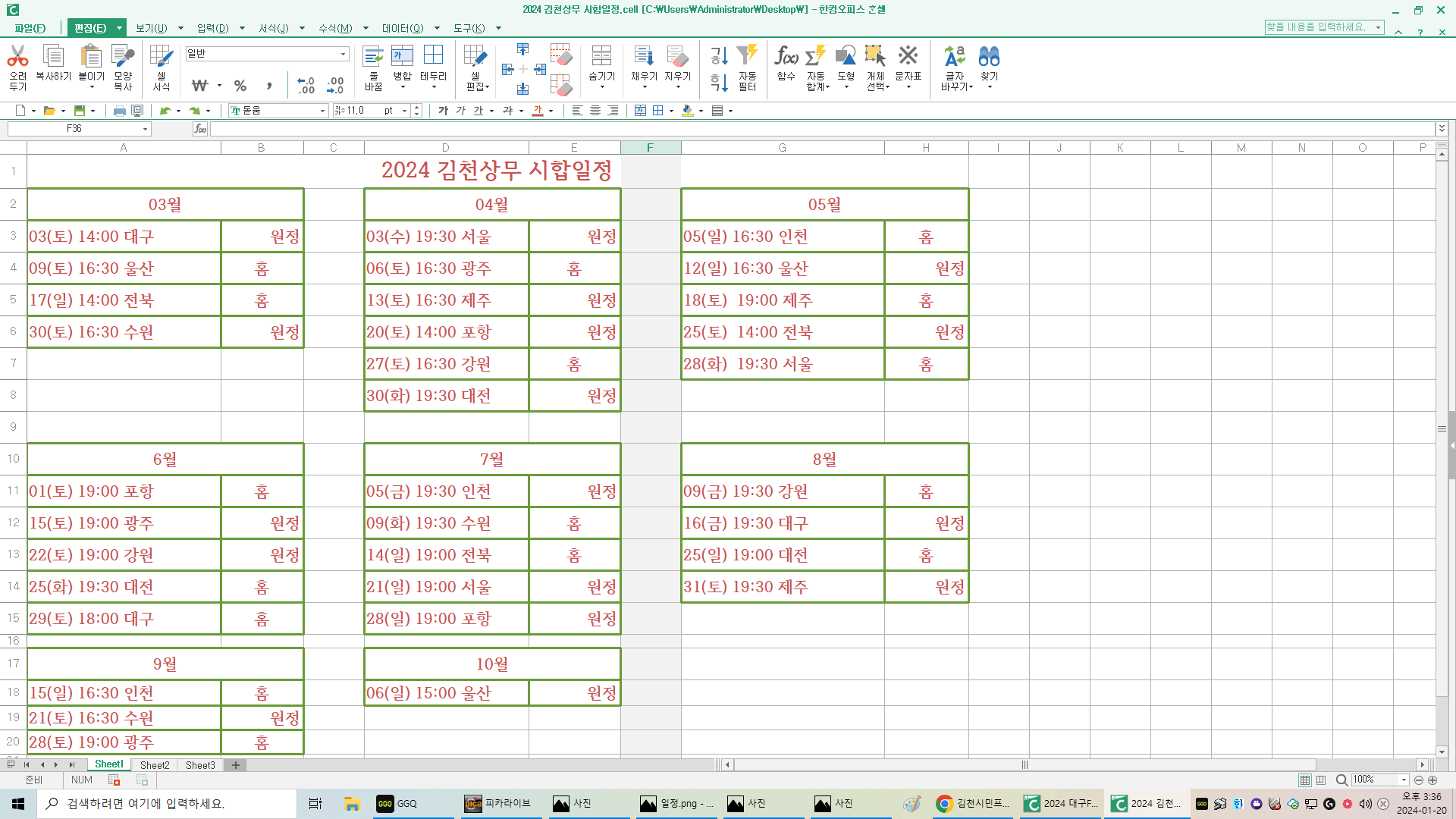This screenshot has width=1456, height=819.
Task: Click the print icon in small toolbar
Action: (x=119, y=111)
